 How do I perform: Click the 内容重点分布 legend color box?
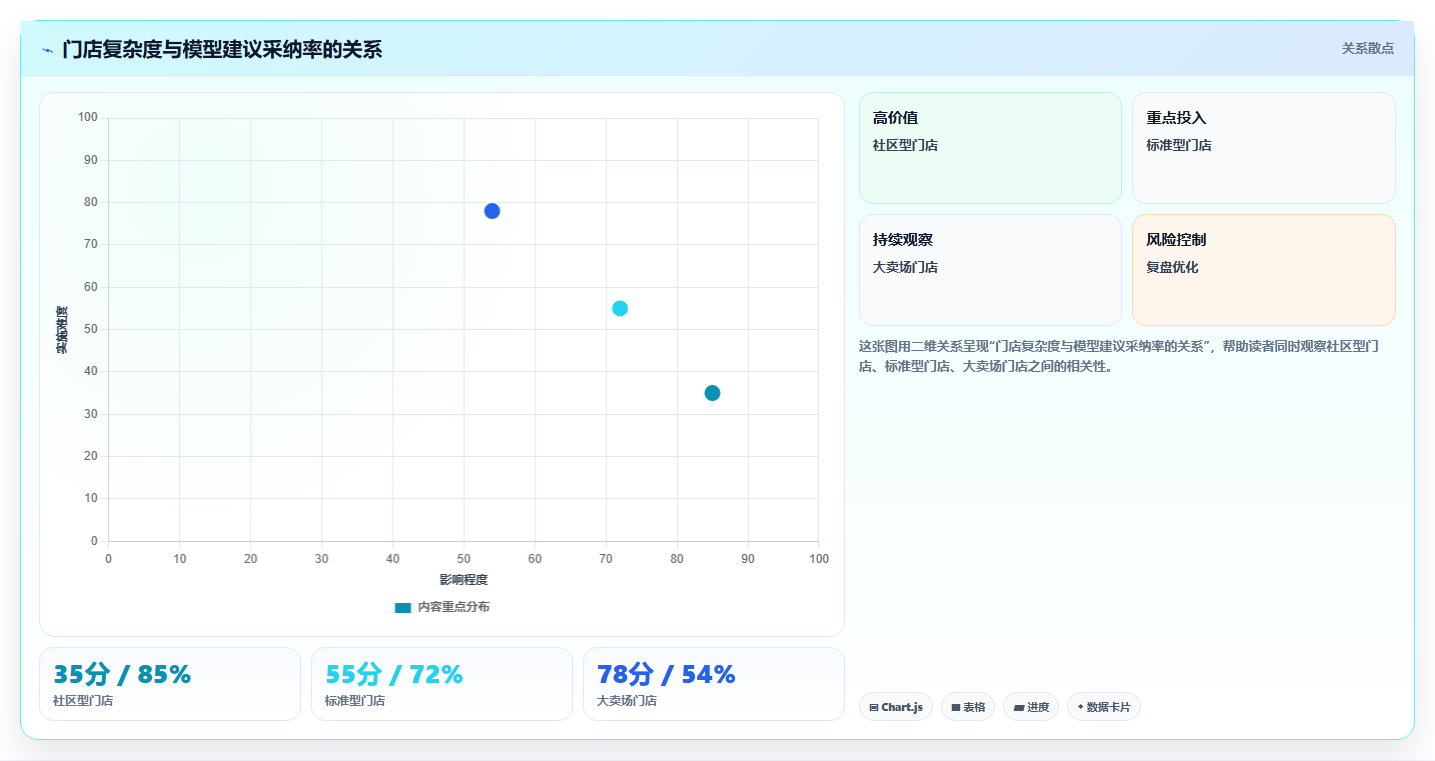tap(403, 607)
